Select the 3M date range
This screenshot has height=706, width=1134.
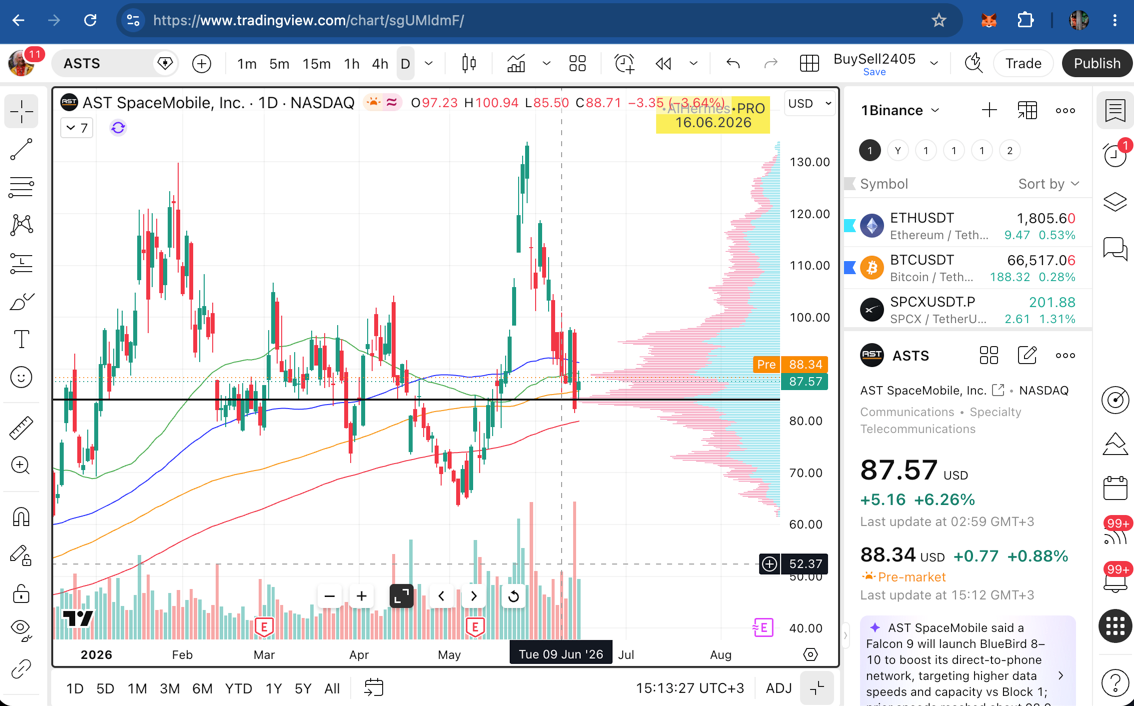click(x=169, y=689)
